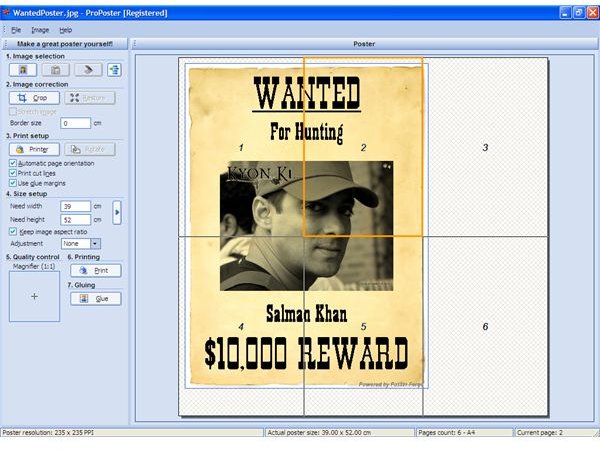Select poster page 4

pos(241,326)
